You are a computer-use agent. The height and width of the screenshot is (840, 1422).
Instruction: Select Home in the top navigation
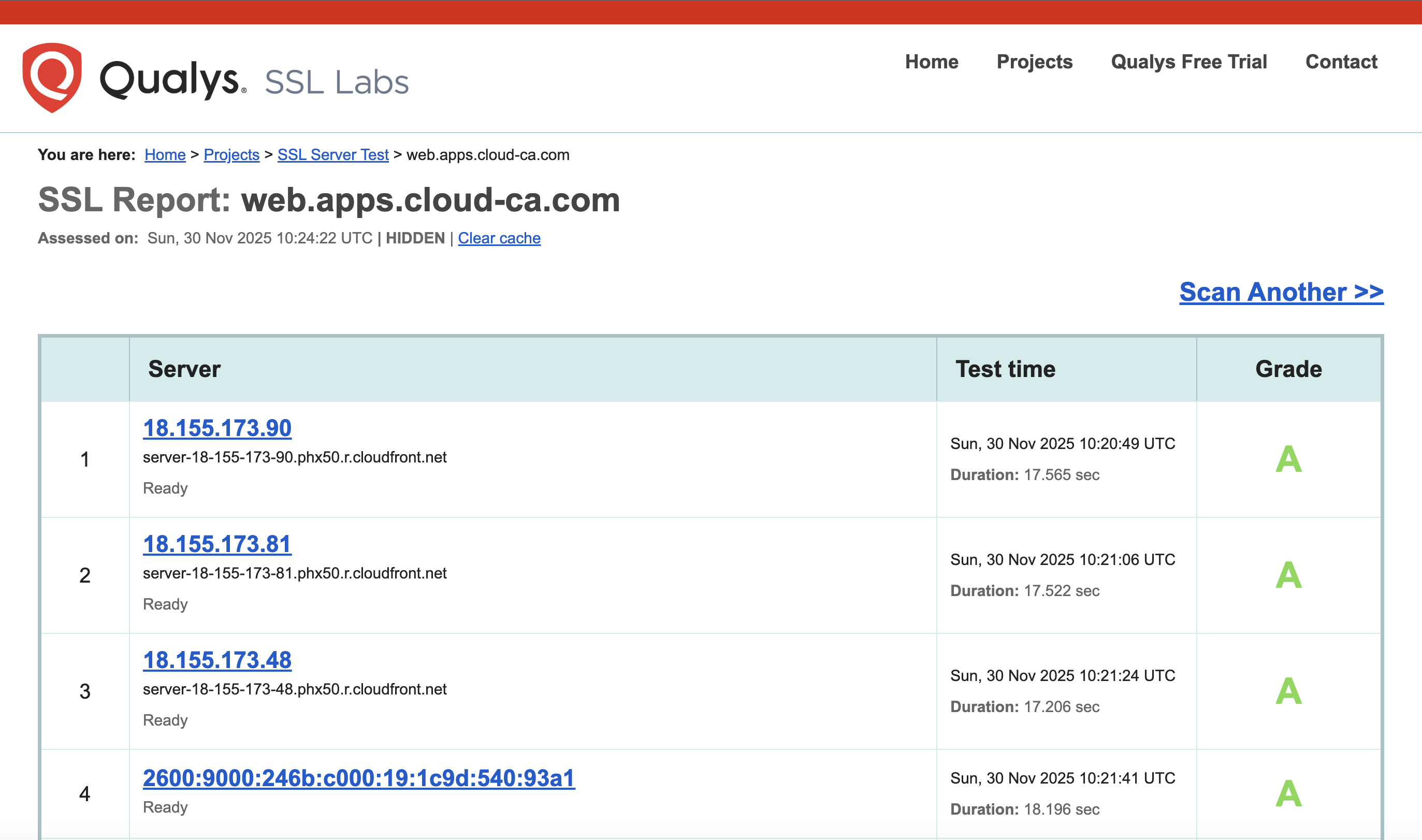[x=931, y=62]
